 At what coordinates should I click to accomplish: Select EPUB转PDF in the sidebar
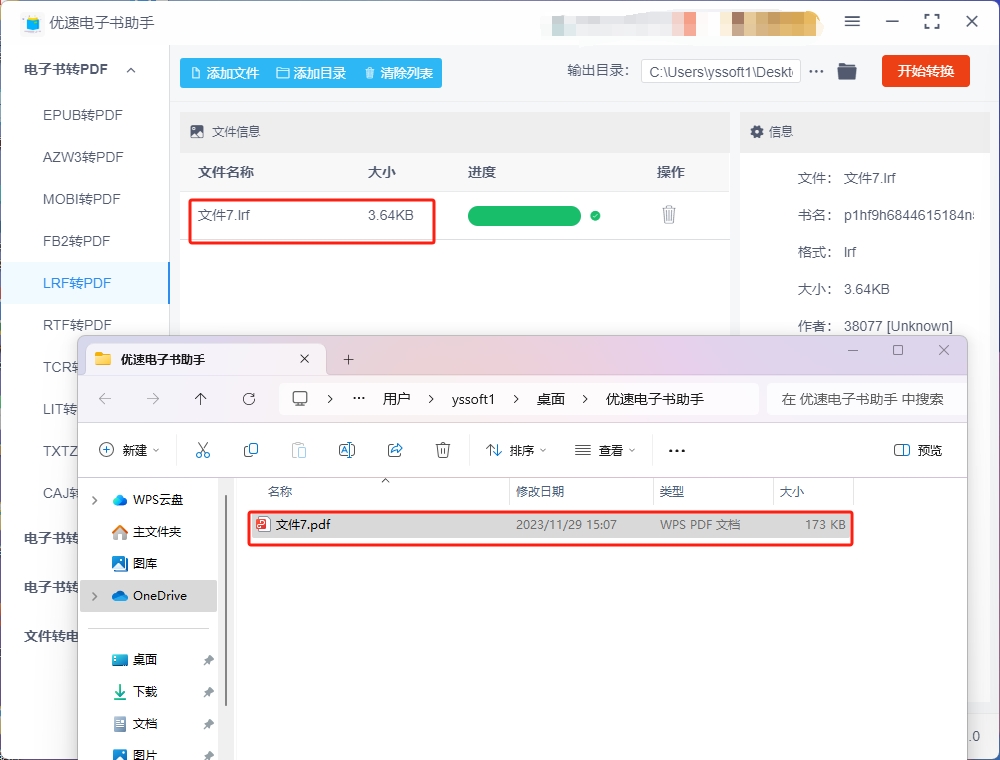click(x=83, y=115)
